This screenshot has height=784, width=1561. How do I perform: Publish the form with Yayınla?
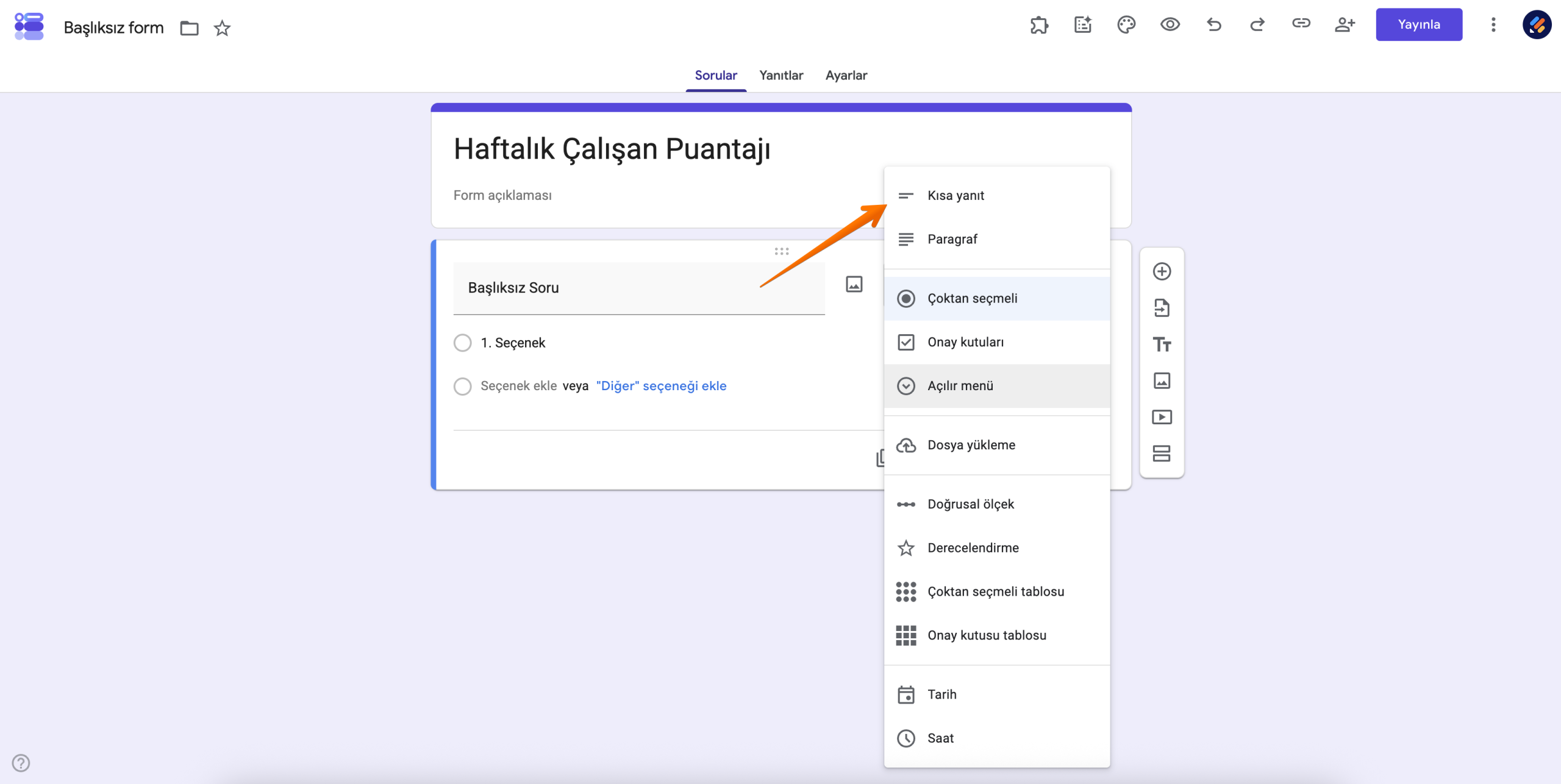[1419, 24]
